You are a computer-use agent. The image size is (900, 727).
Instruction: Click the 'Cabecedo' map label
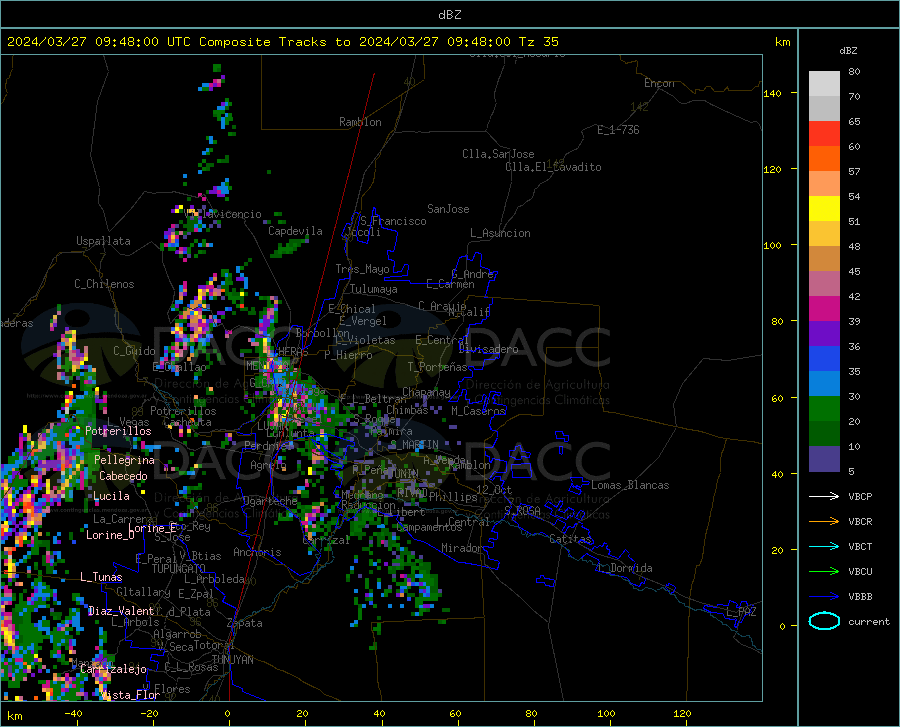(123, 476)
